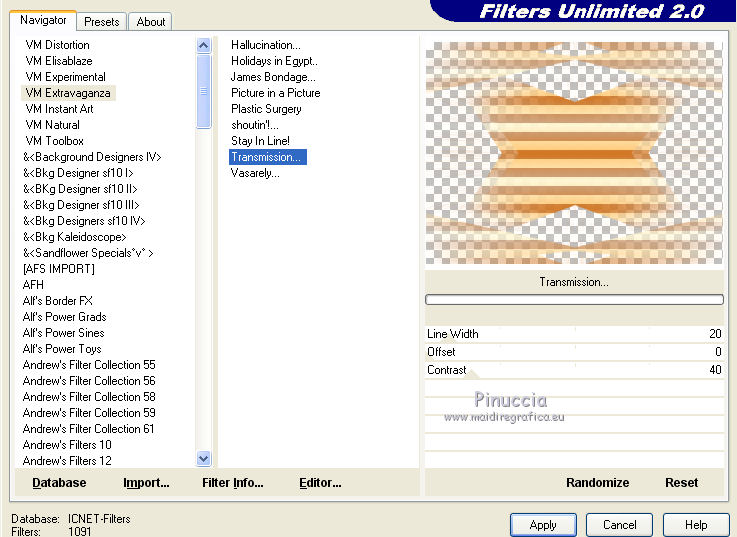The width and height of the screenshot is (737, 537).
Task: Select VM Instant Art category
Action: pyautogui.click(x=59, y=109)
